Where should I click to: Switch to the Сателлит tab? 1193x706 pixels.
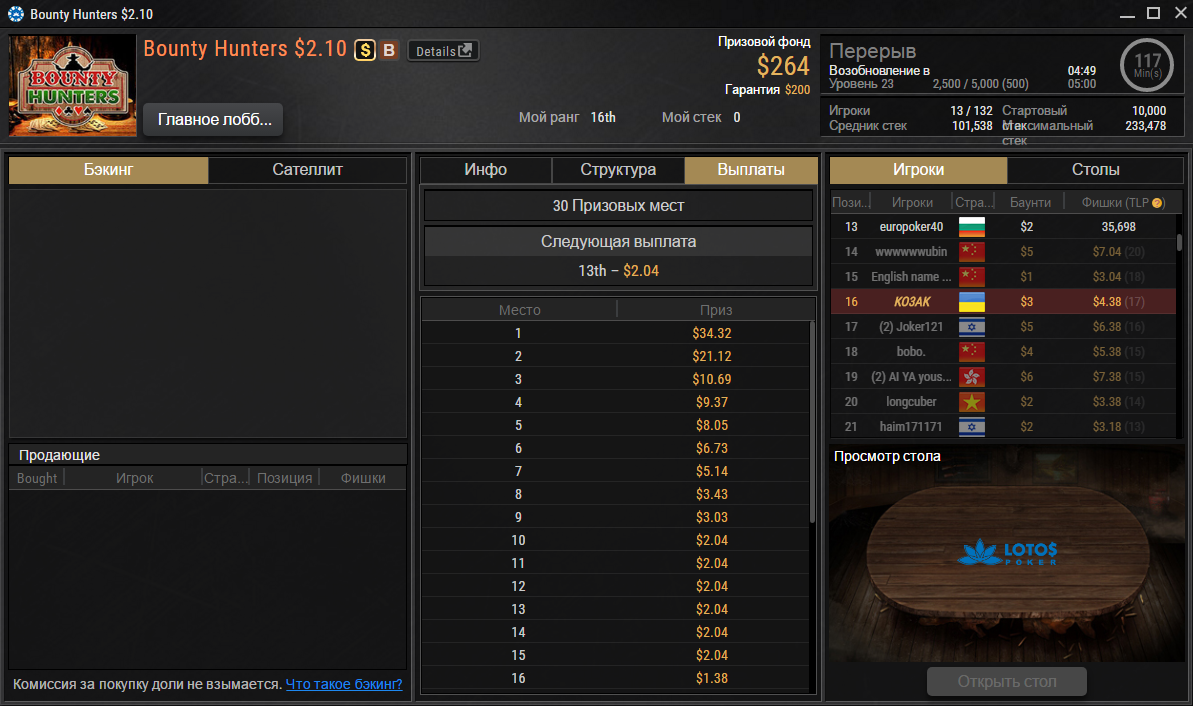307,170
